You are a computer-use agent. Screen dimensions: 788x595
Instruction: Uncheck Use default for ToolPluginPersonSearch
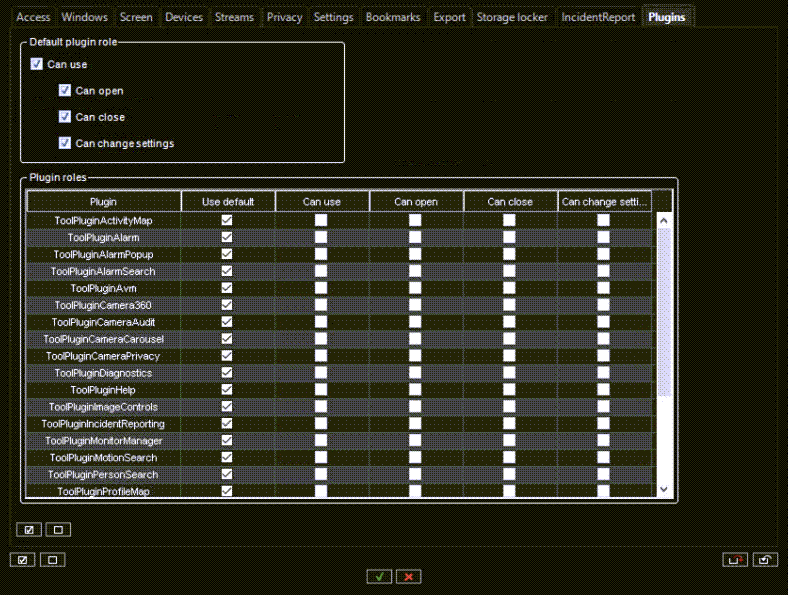pyautogui.click(x=227, y=474)
